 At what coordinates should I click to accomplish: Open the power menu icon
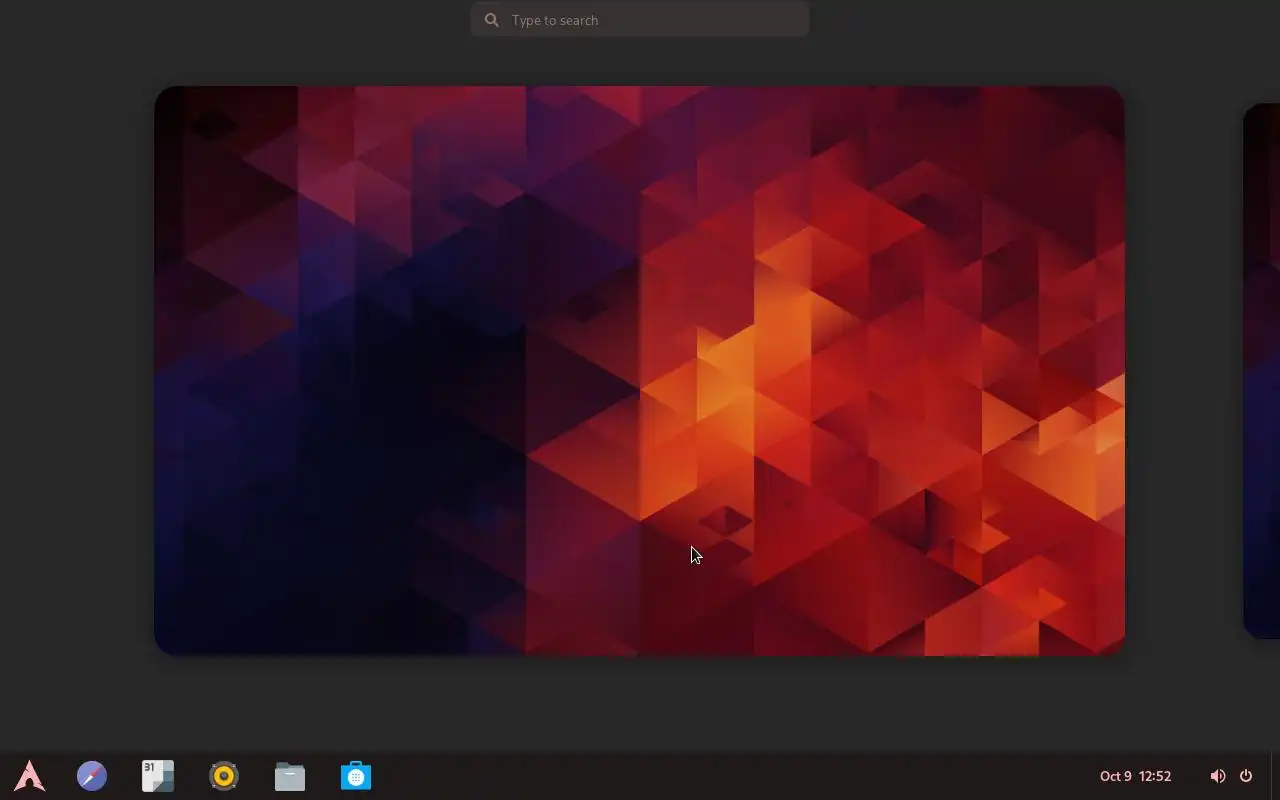click(x=1246, y=776)
